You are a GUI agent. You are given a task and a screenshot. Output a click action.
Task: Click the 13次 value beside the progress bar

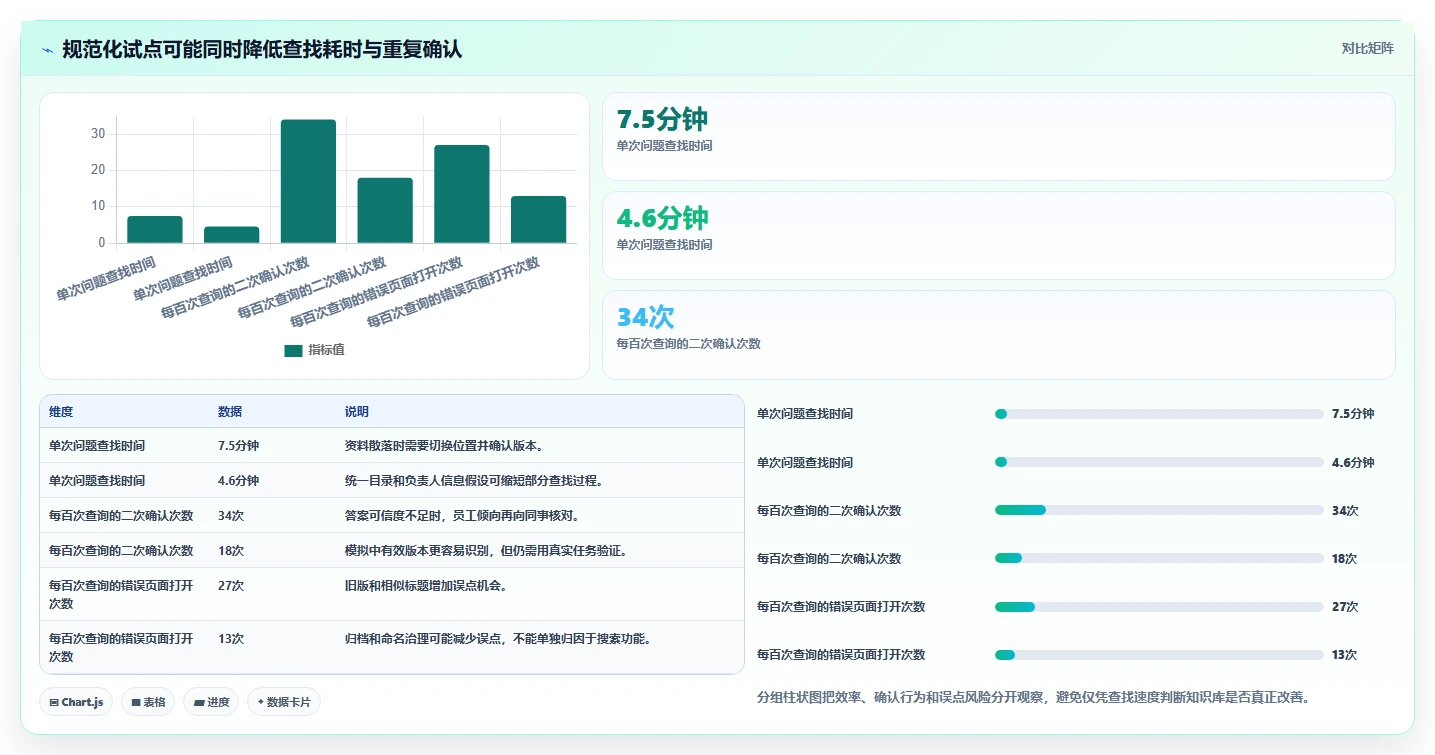[1345, 655]
